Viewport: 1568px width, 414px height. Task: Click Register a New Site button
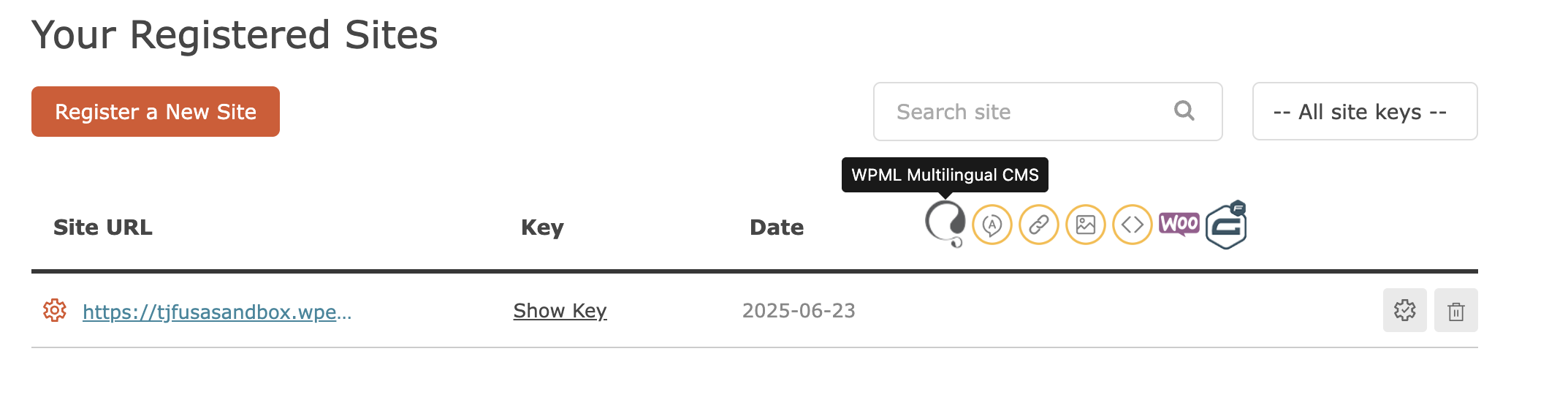click(x=156, y=111)
